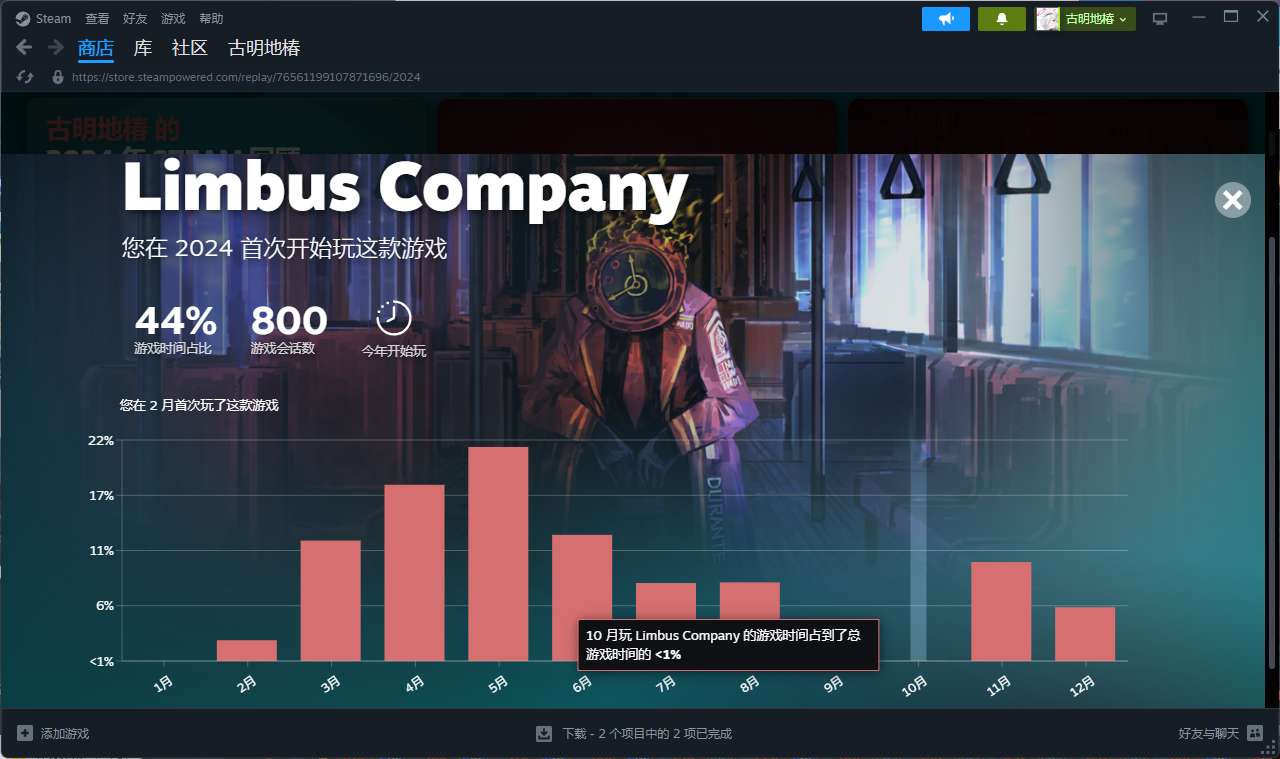1280x759 pixels.
Task: Switch to the 社区 tab
Action: (190, 48)
